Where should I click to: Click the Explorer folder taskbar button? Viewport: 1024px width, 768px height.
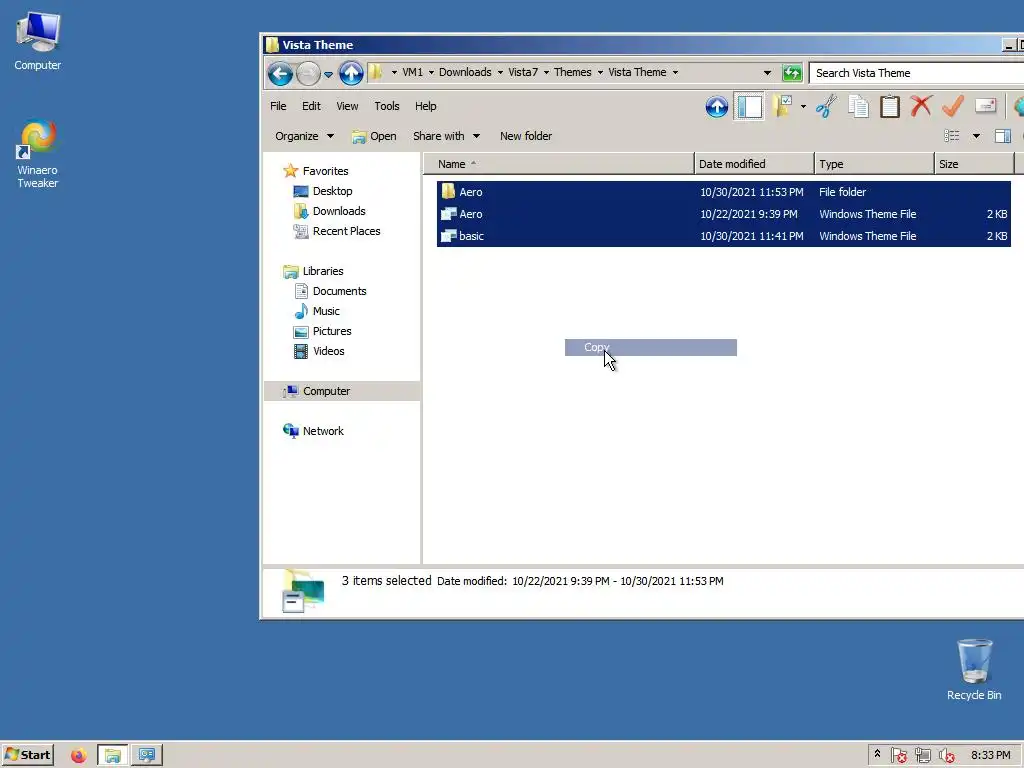tap(112, 756)
